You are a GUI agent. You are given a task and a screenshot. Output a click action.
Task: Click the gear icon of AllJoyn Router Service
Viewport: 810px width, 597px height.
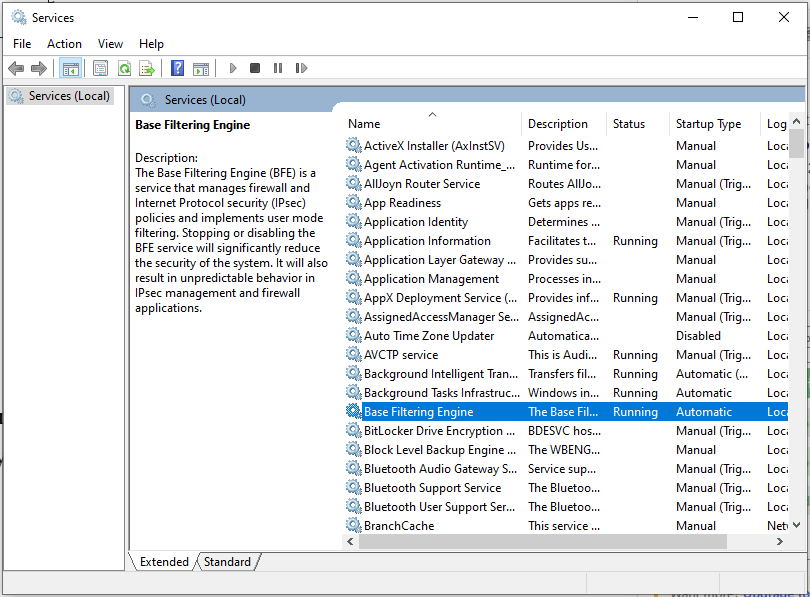point(353,183)
